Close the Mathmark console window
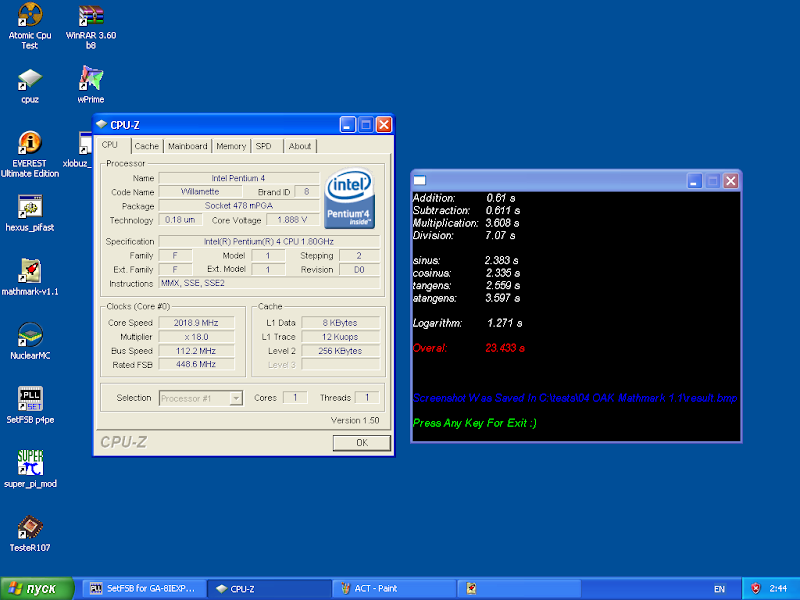Viewport: 800px width, 600px height. pos(731,181)
